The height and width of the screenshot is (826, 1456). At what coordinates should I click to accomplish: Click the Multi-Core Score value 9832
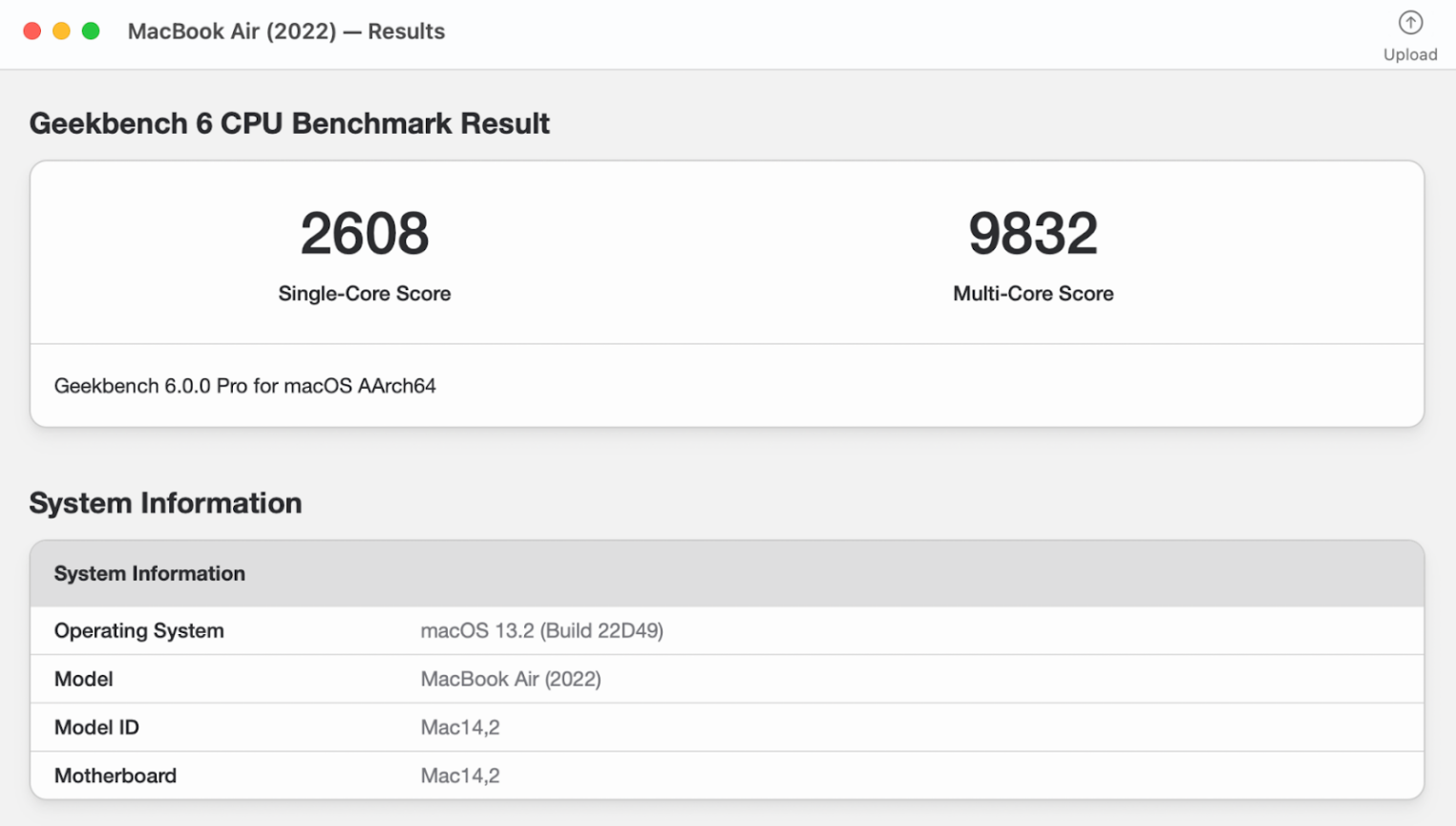[1032, 230]
